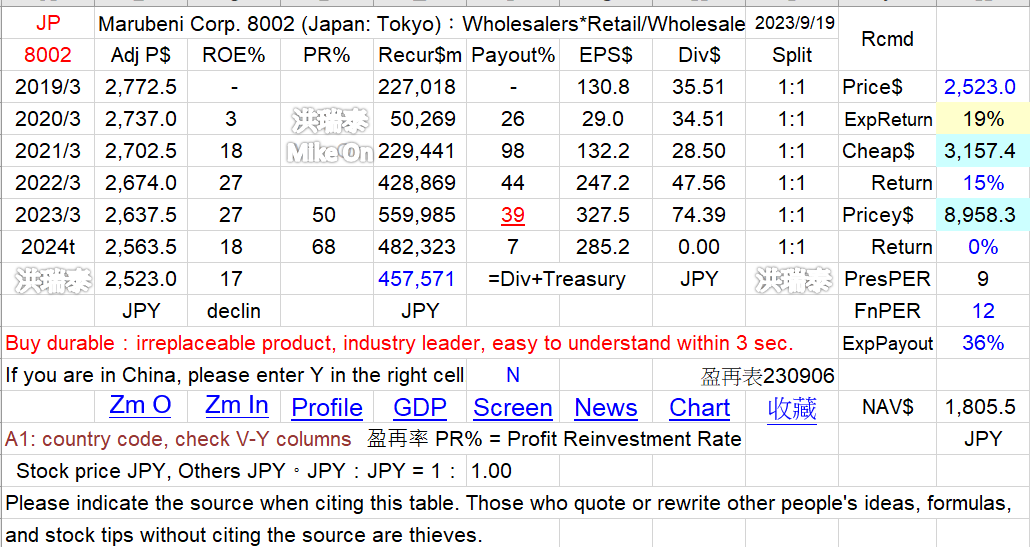Image resolution: width=1030 pixels, height=547 pixels.
Task: Select the 2021/3 row label
Action: coord(47,151)
